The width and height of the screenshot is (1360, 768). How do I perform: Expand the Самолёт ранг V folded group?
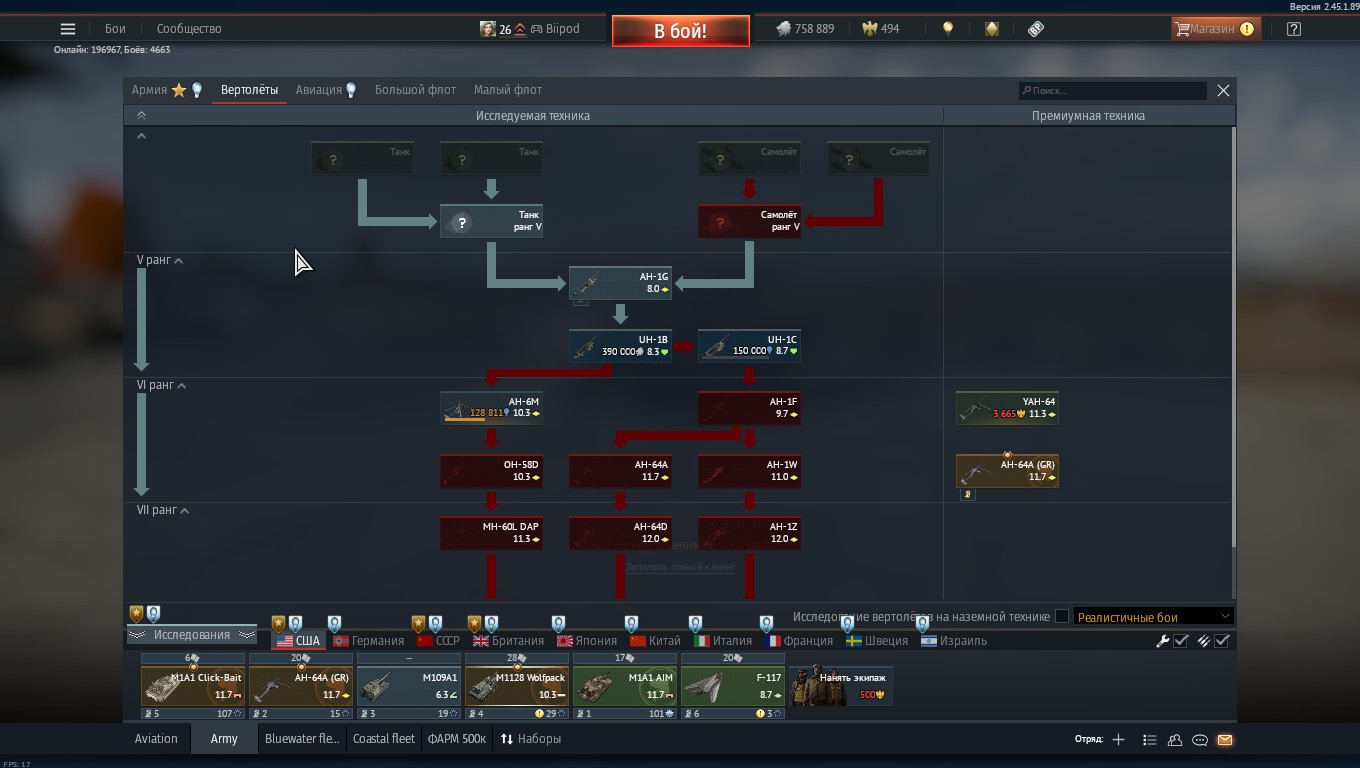(x=749, y=221)
